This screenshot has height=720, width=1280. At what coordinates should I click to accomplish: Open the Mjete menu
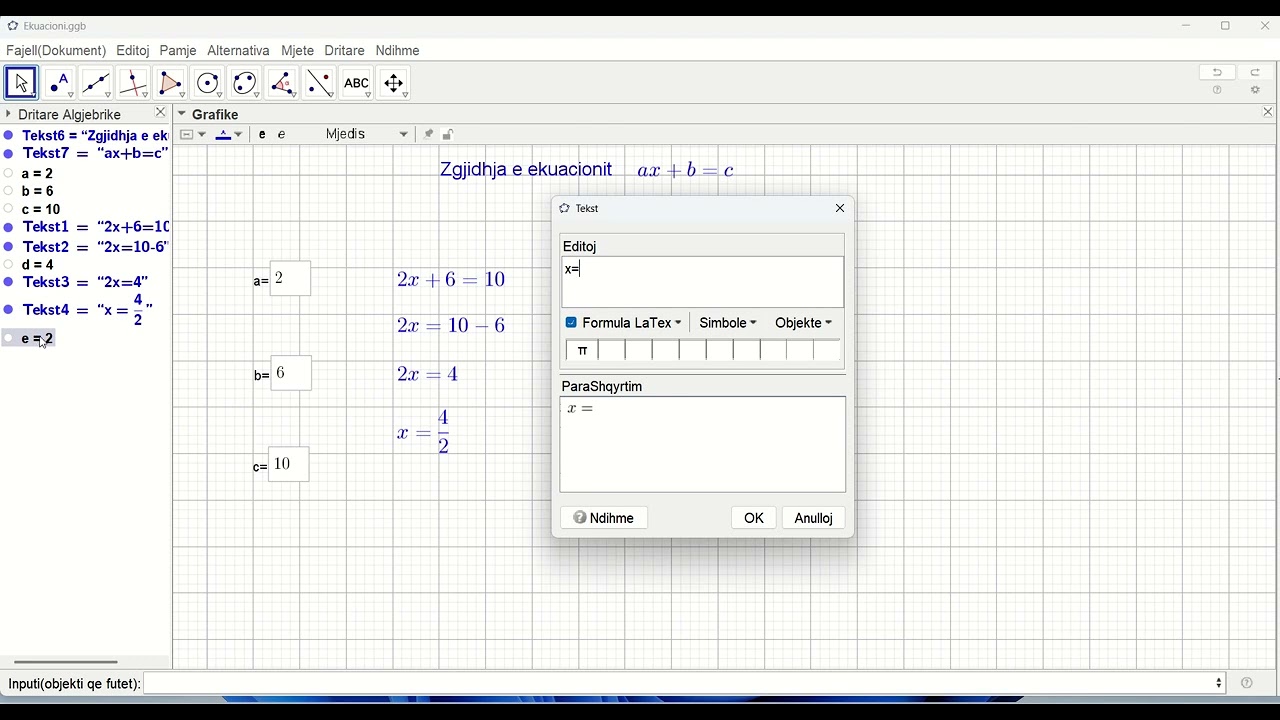coord(297,50)
